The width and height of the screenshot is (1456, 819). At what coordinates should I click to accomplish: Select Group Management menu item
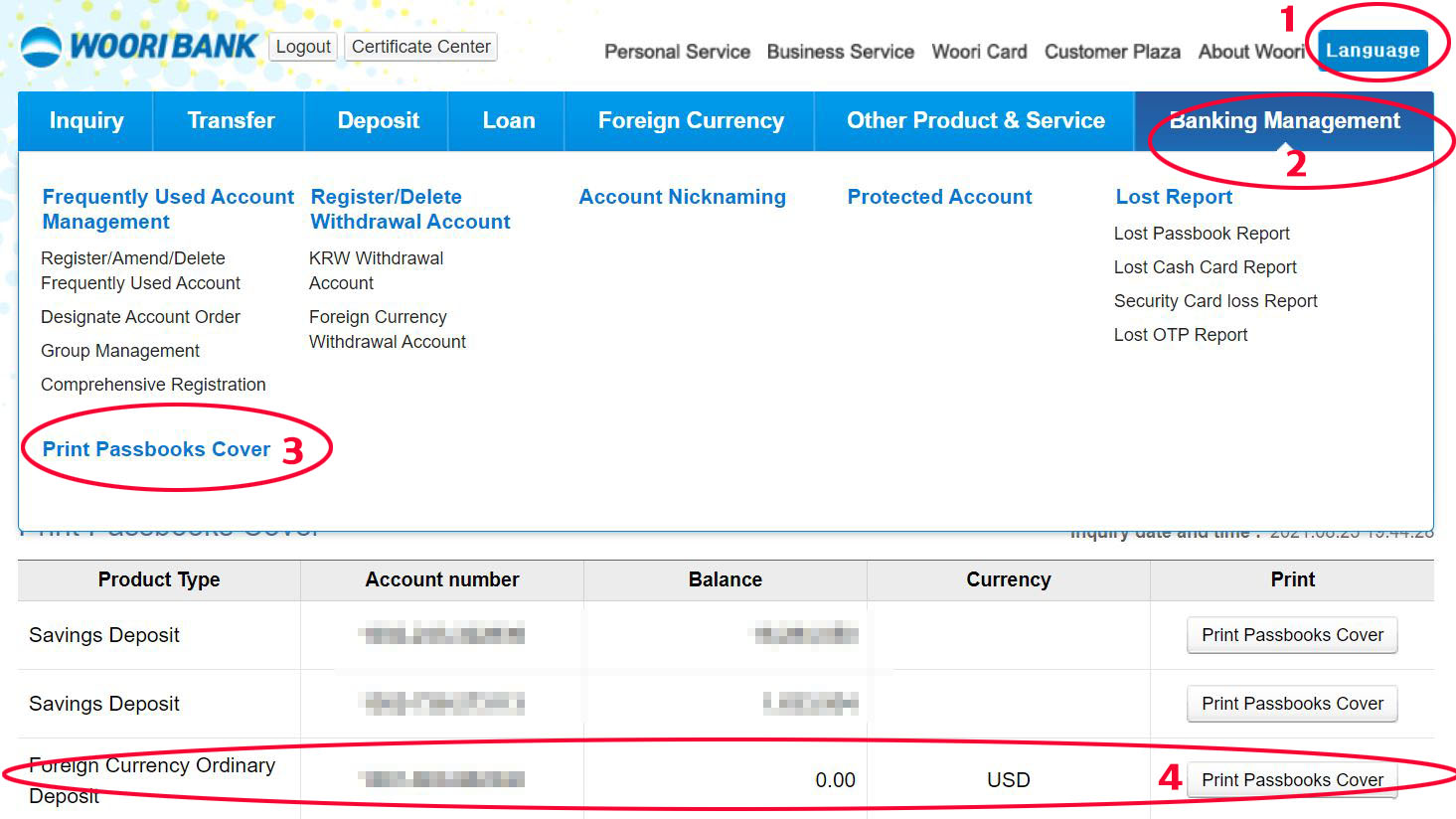click(x=120, y=351)
